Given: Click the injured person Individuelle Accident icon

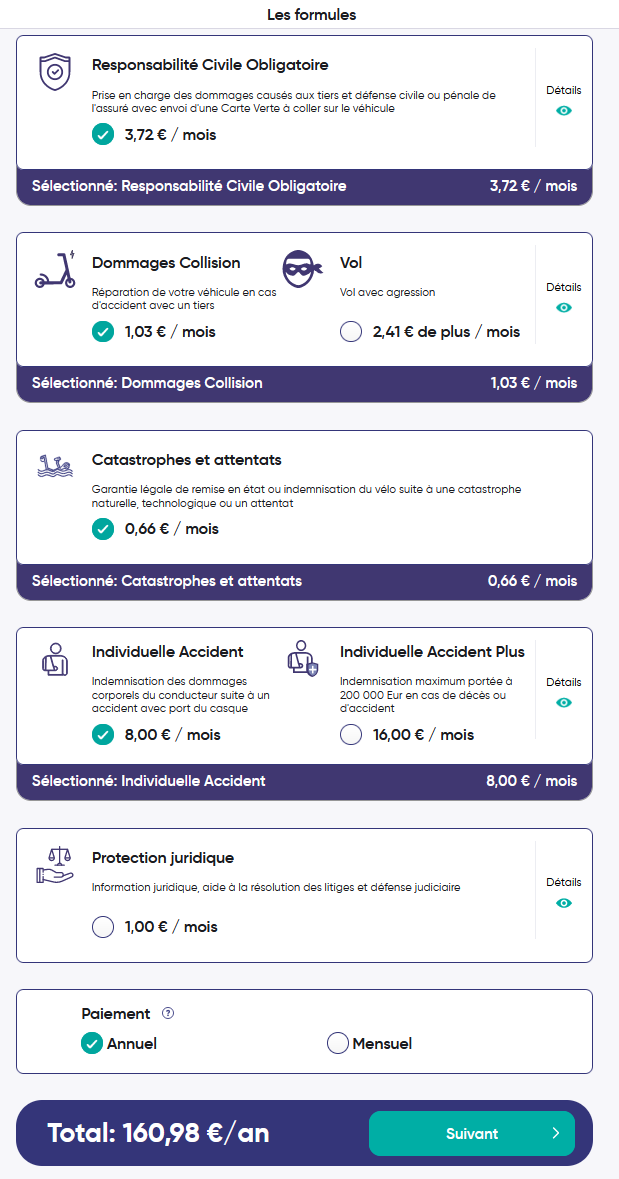Looking at the screenshot, I should (55, 658).
